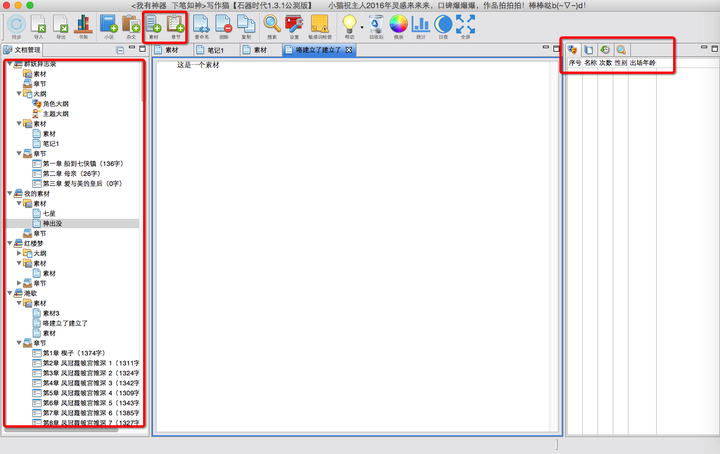720x454 pixels.
Task: Click the 帮助 light bulb icon
Action: (349, 27)
